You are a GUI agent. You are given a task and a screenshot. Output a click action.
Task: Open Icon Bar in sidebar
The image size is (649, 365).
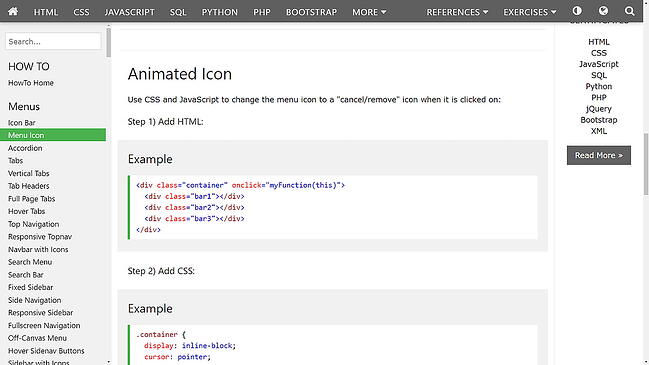(x=22, y=122)
